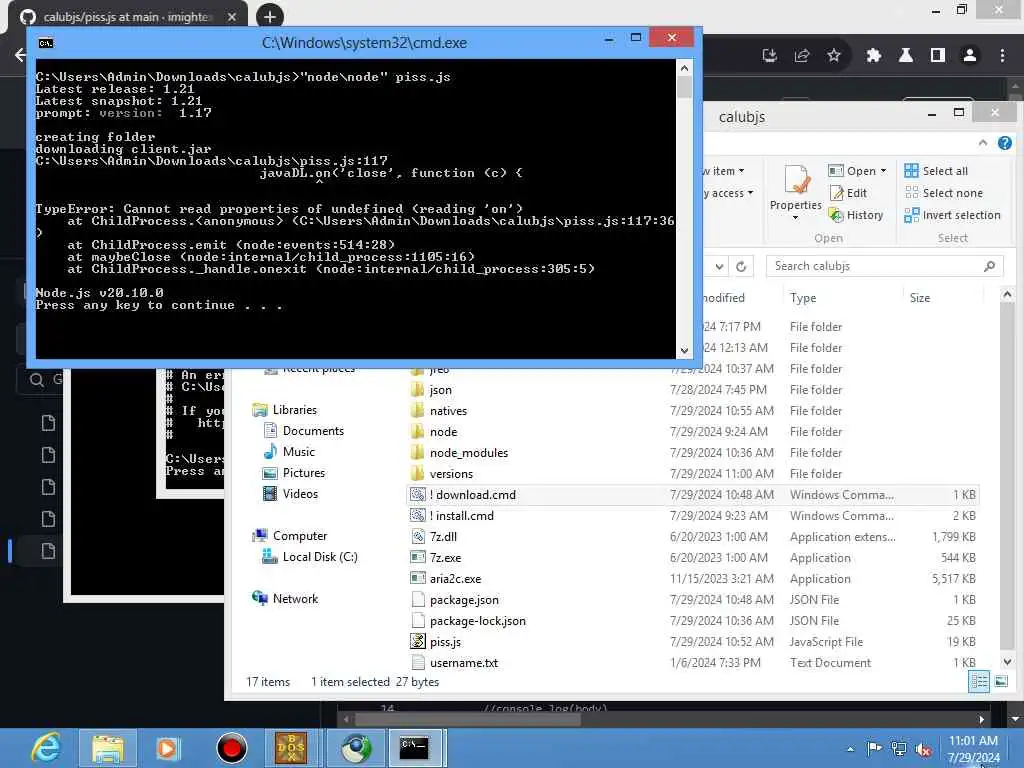
Task: Open Explorer help question mark icon
Action: coord(1004,143)
